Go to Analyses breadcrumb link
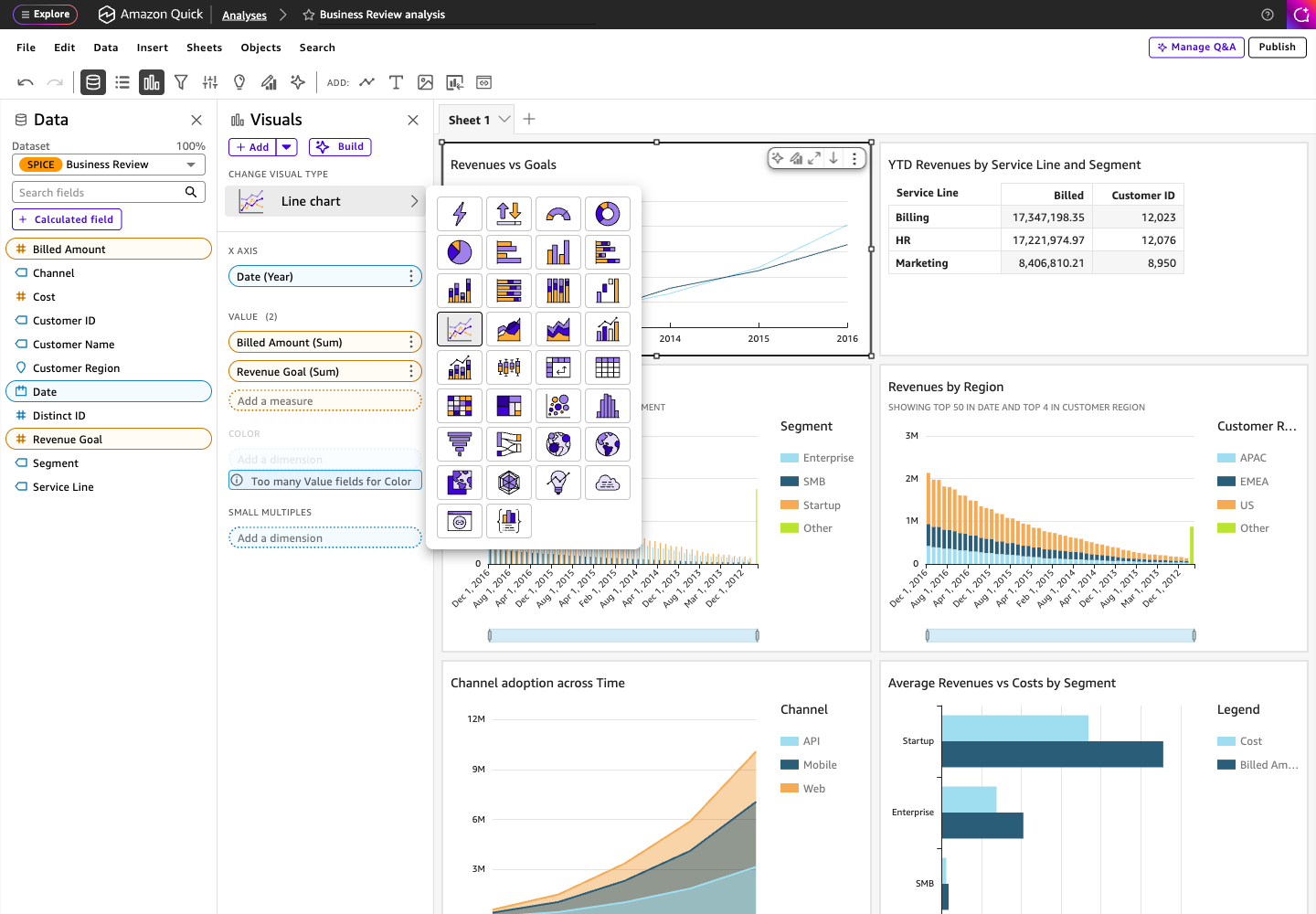The image size is (1316, 914). pos(245,16)
